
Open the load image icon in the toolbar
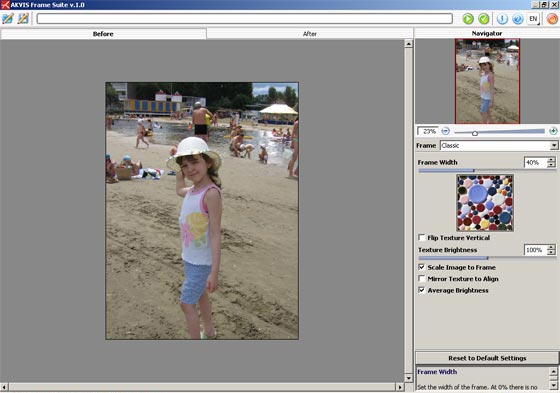coord(8,19)
